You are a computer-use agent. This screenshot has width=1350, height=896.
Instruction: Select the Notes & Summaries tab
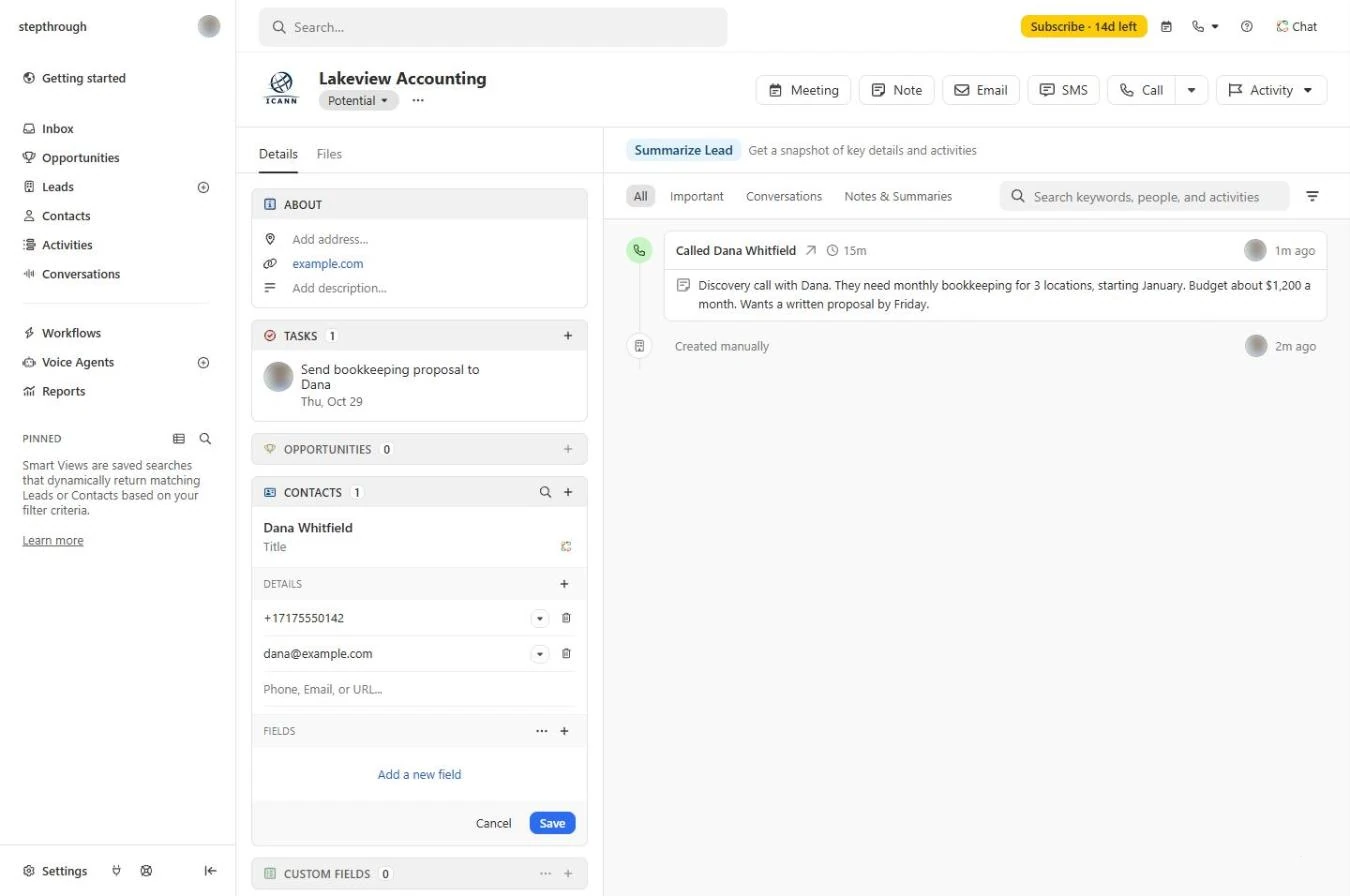(898, 197)
